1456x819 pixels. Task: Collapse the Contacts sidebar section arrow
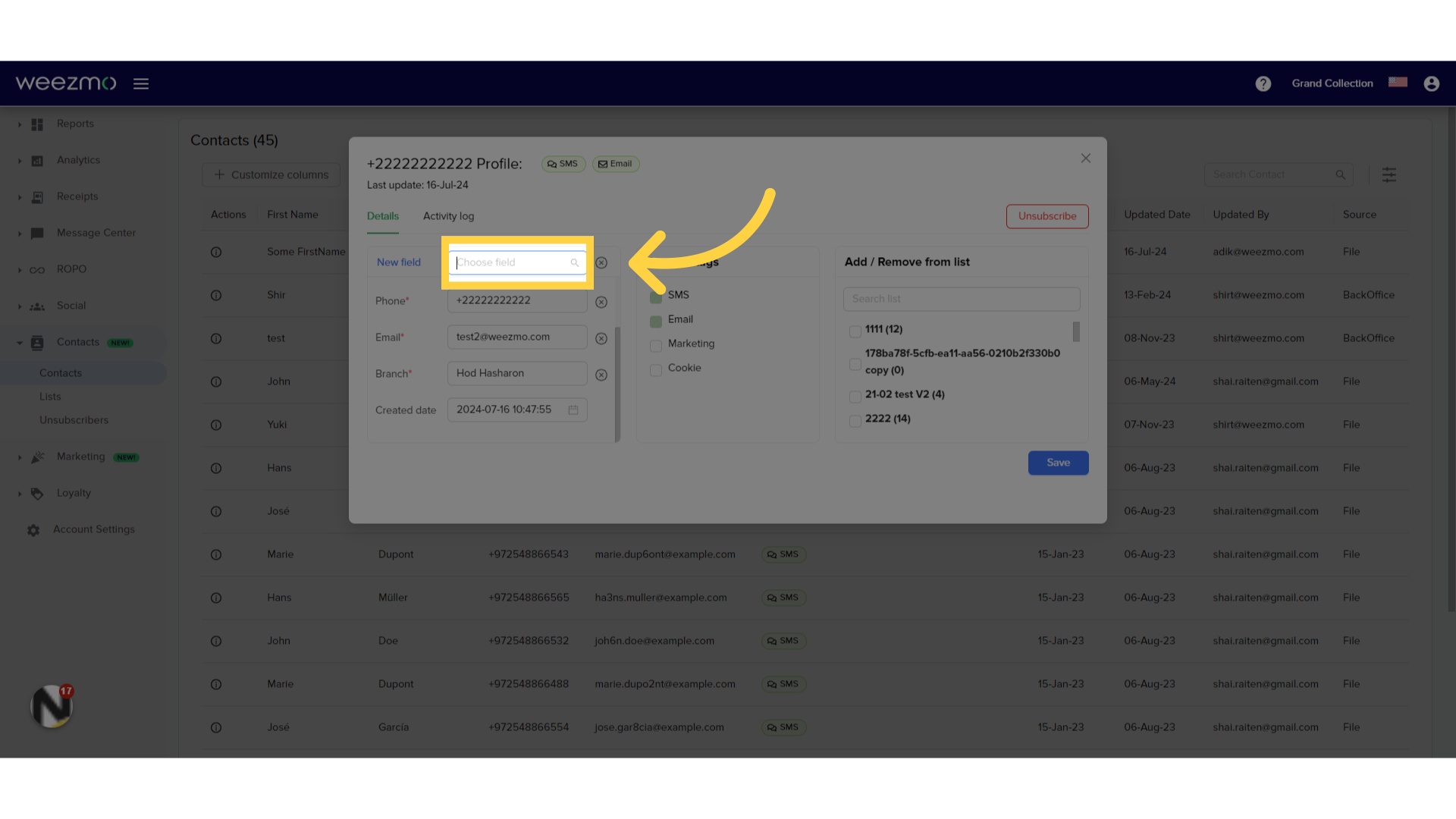point(20,343)
